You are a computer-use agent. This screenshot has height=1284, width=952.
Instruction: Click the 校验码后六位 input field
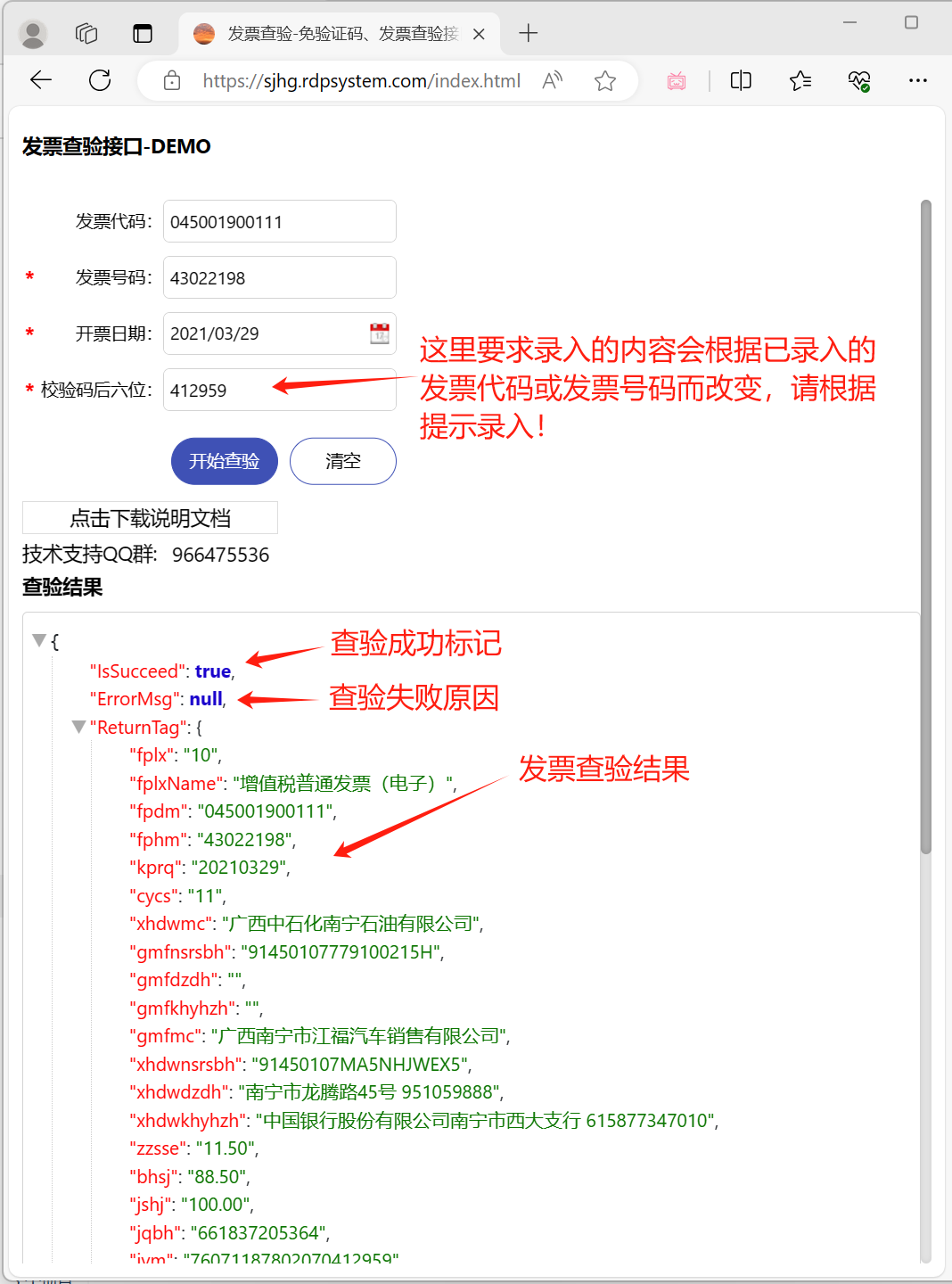[280, 390]
